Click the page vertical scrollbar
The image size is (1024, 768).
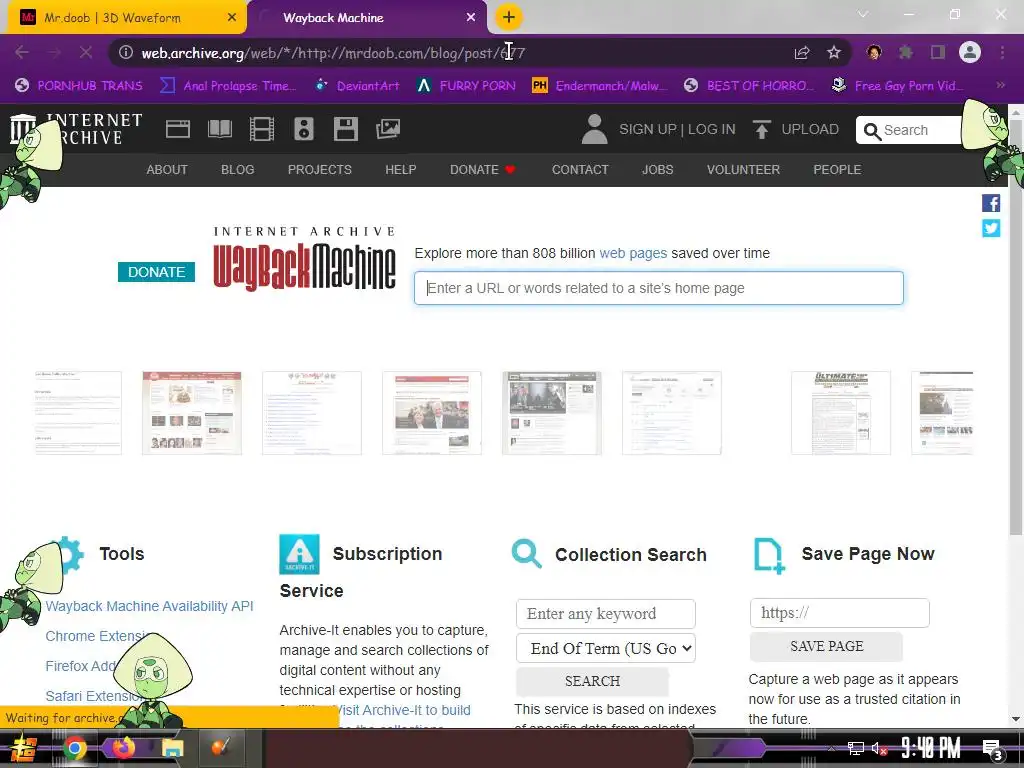coord(1016,327)
